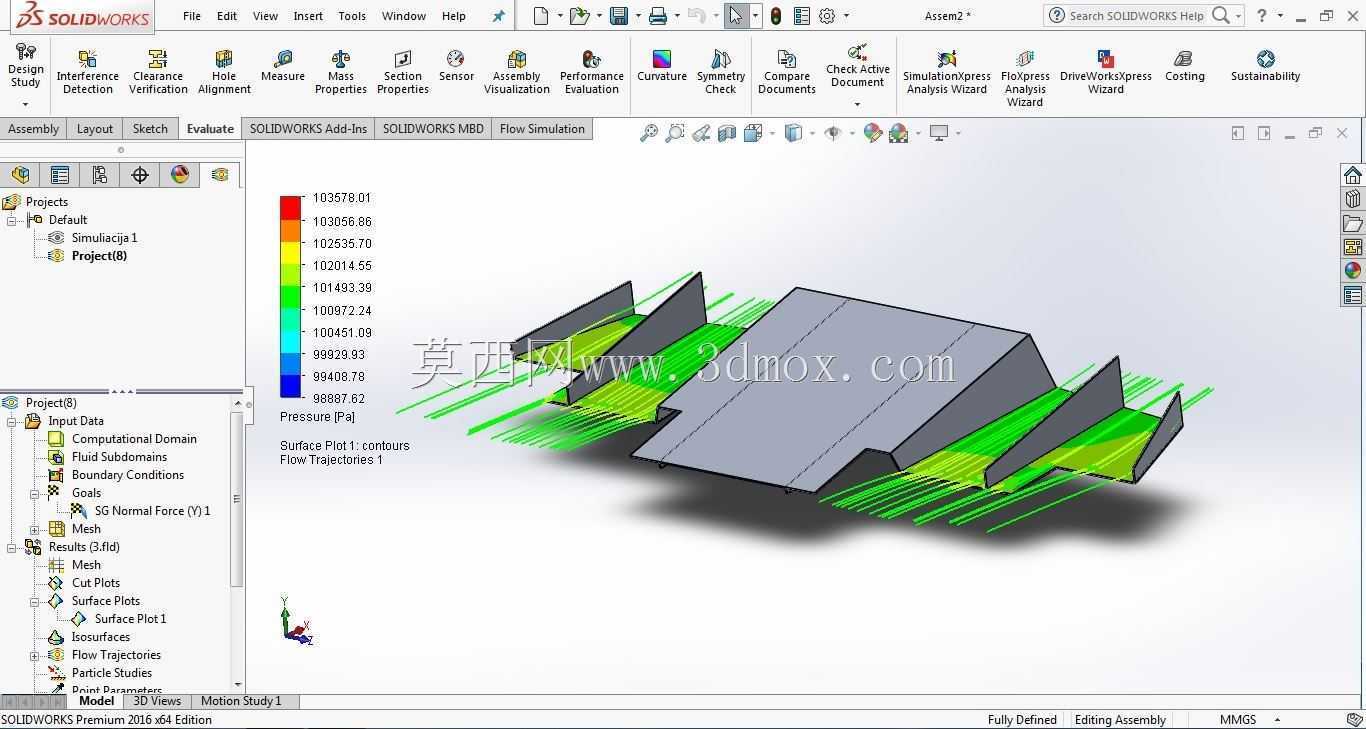The image size is (1366, 729).
Task: Open the ConfigurationManager tab
Action: (100, 175)
